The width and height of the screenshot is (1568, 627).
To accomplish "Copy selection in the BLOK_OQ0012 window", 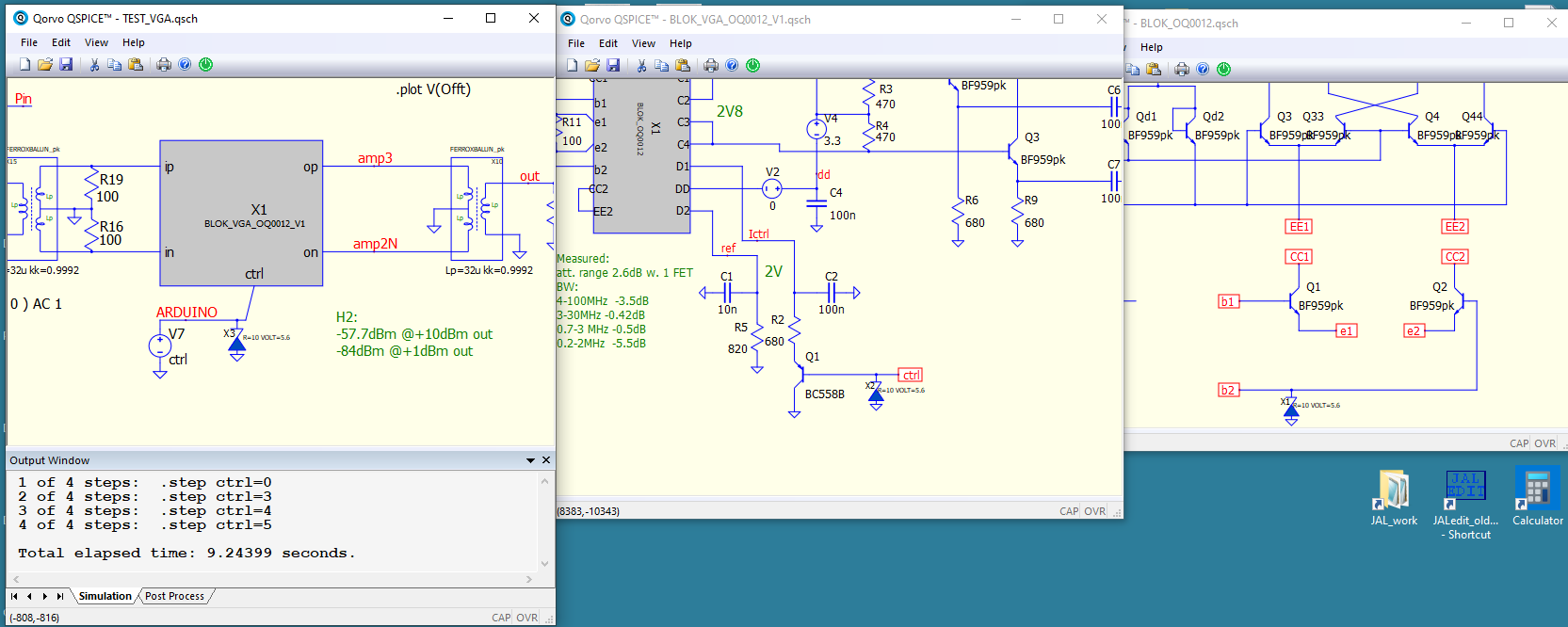I will pyautogui.click(x=1133, y=70).
